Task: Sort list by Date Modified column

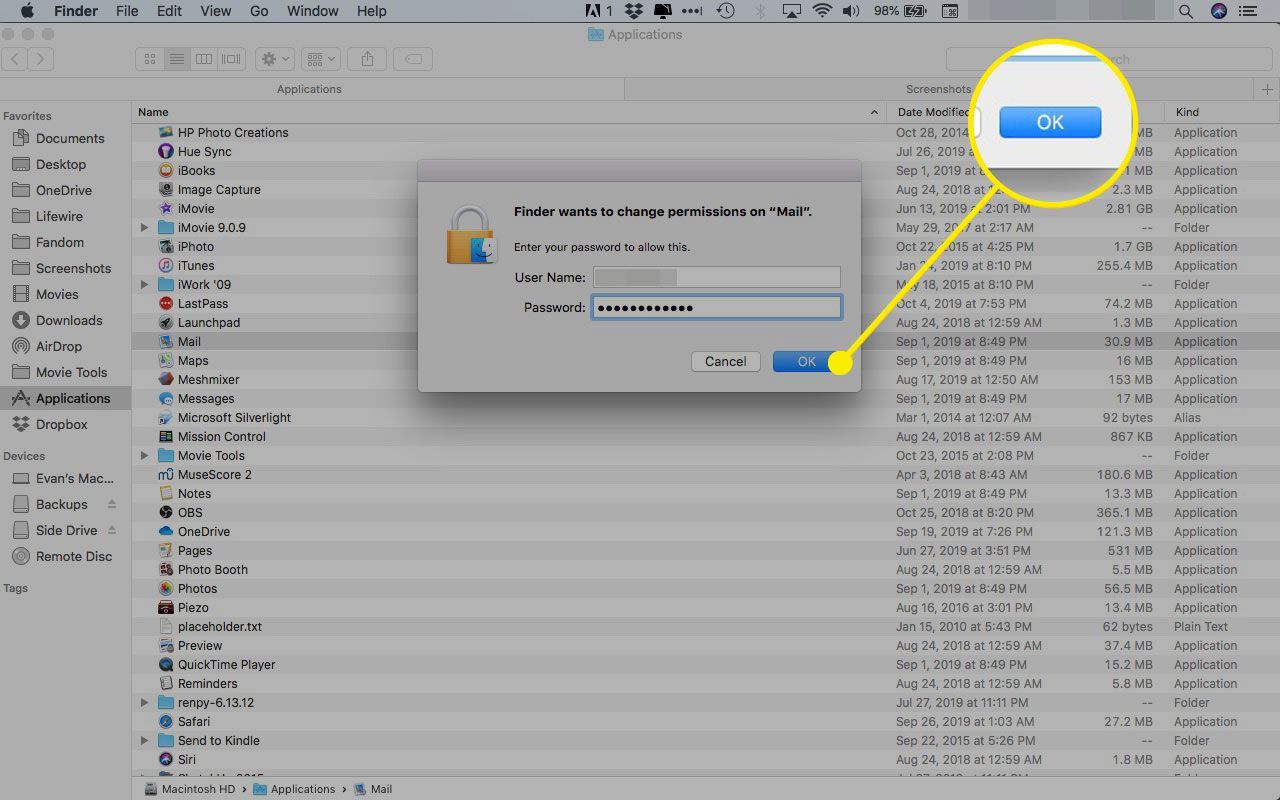Action: [x=932, y=112]
